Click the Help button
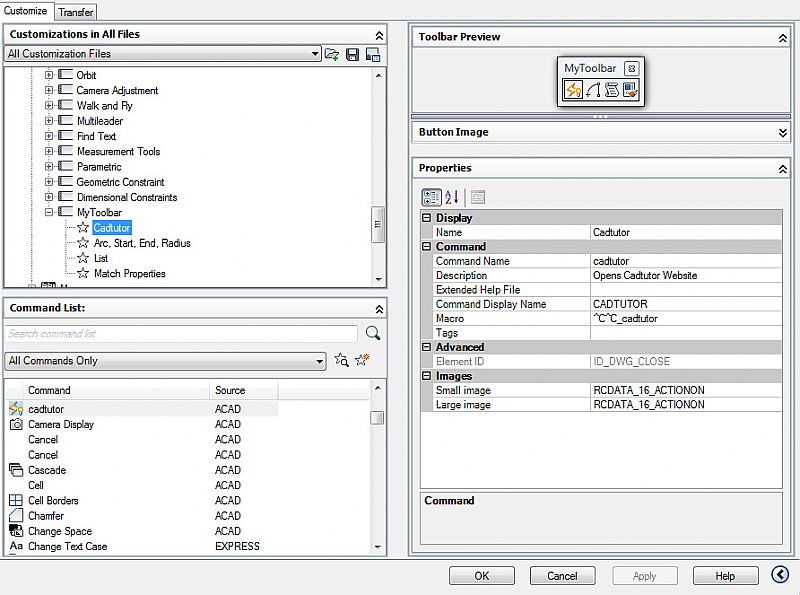Viewport: 800px width, 595px height. click(x=725, y=575)
